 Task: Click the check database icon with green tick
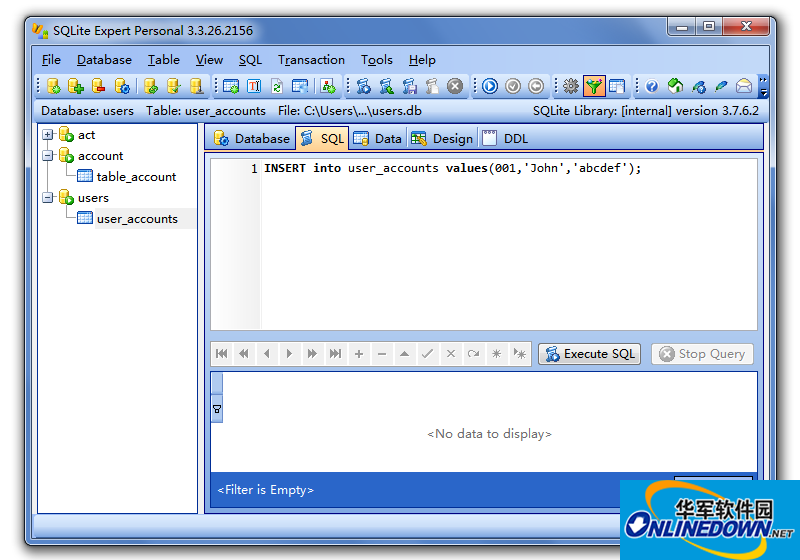click(173, 86)
